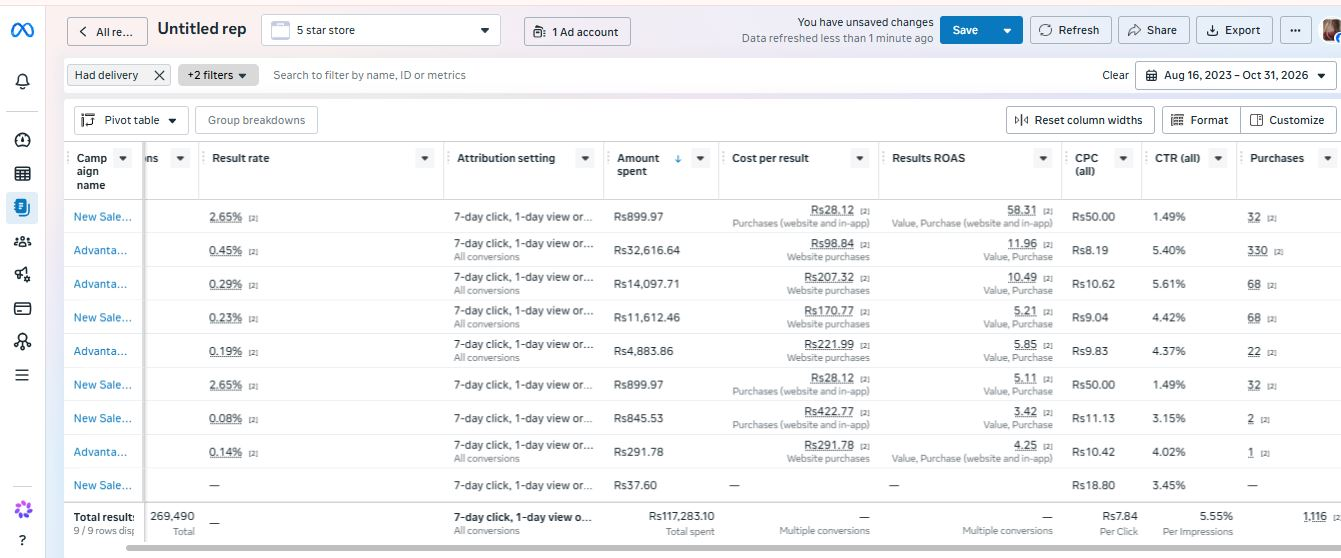Open the Format panel

1200,120
